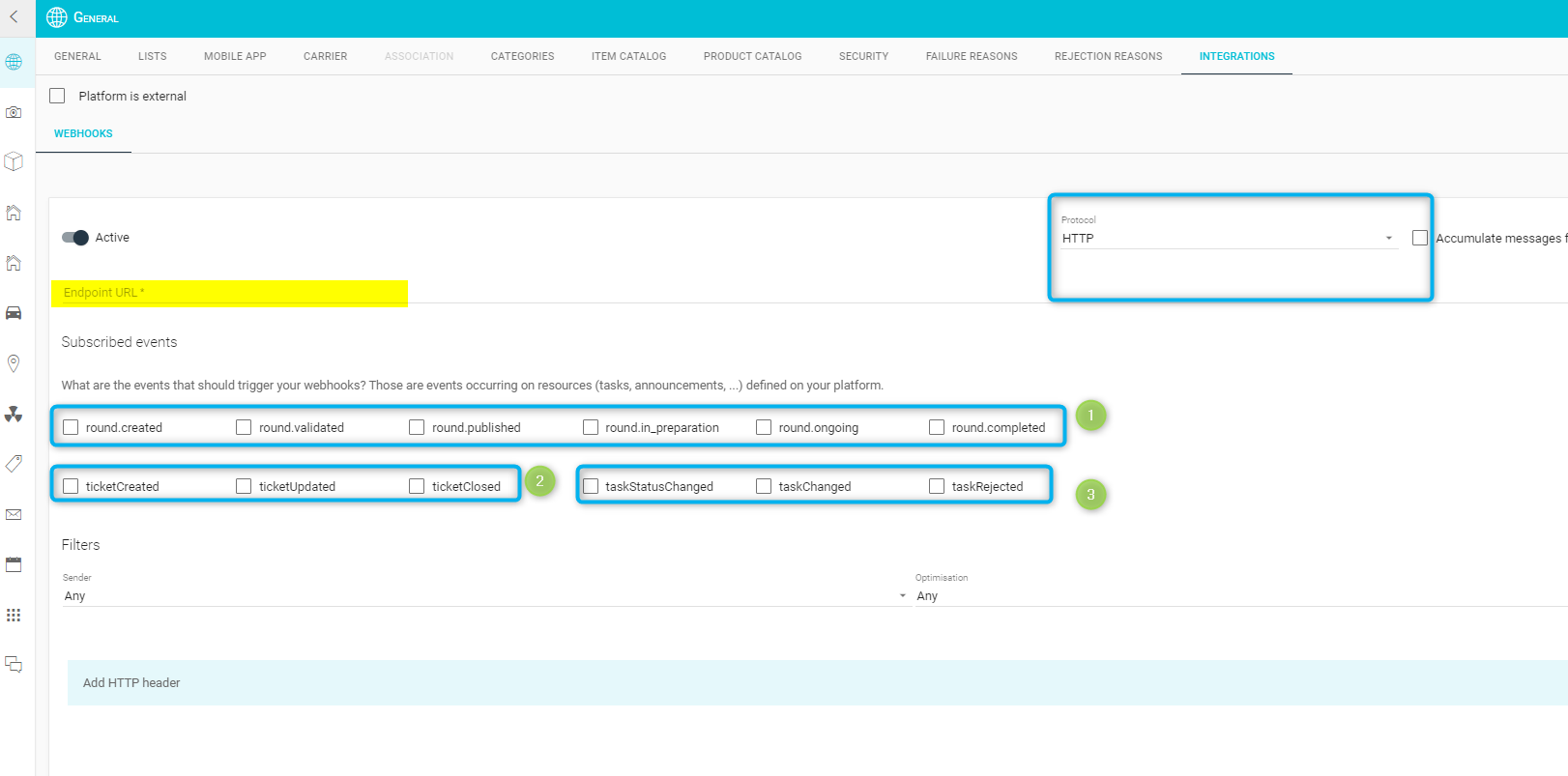Open the car vehicle icon in sidebar

[14, 313]
